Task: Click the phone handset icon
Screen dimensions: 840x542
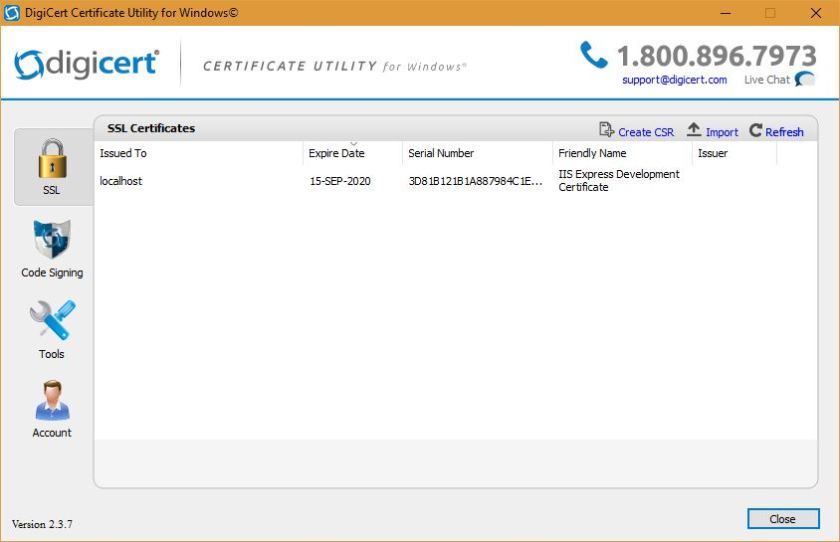Action: pyautogui.click(x=594, y=55)
